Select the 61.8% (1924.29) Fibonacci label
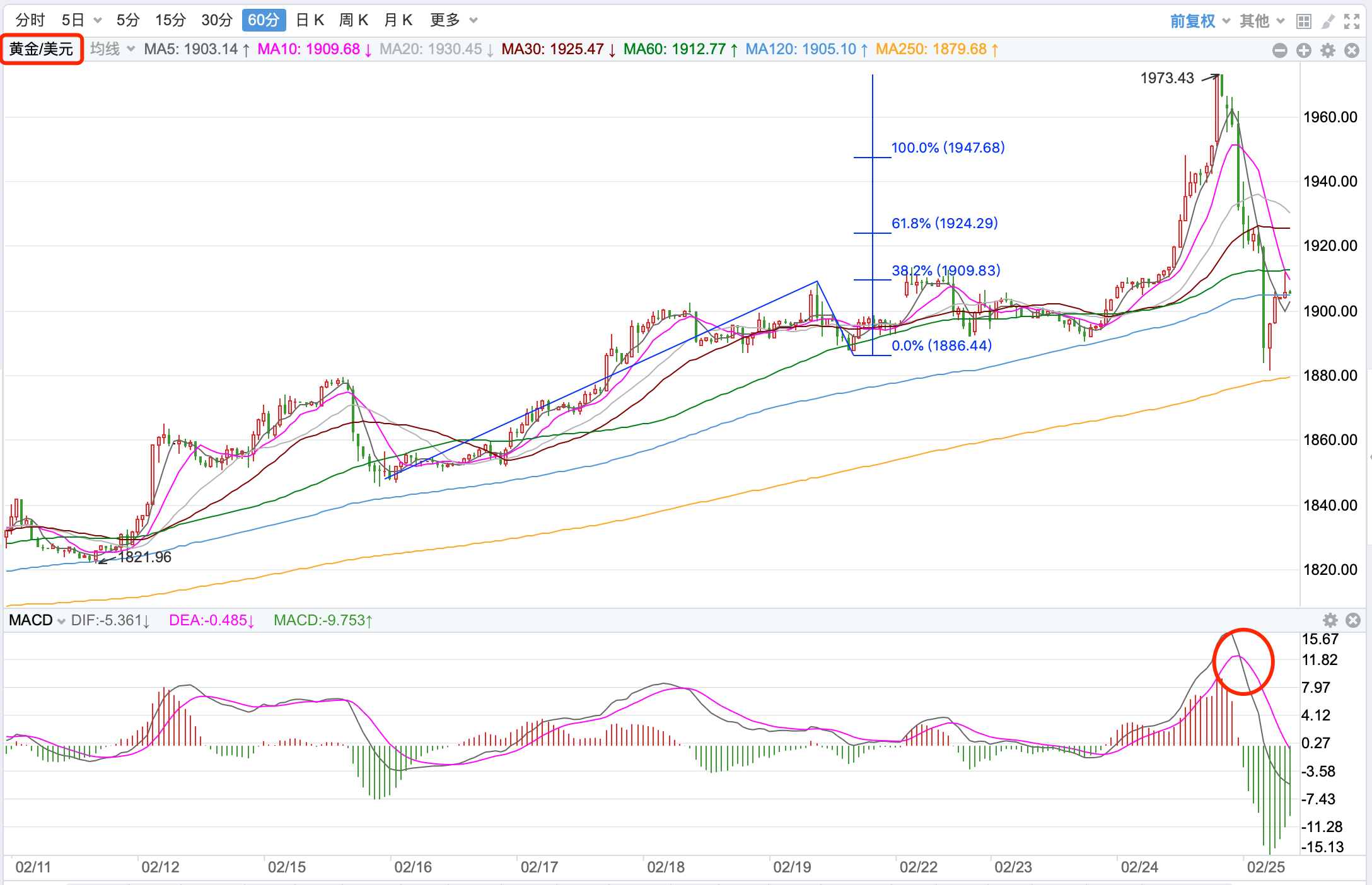 click(x=945, y=223)
